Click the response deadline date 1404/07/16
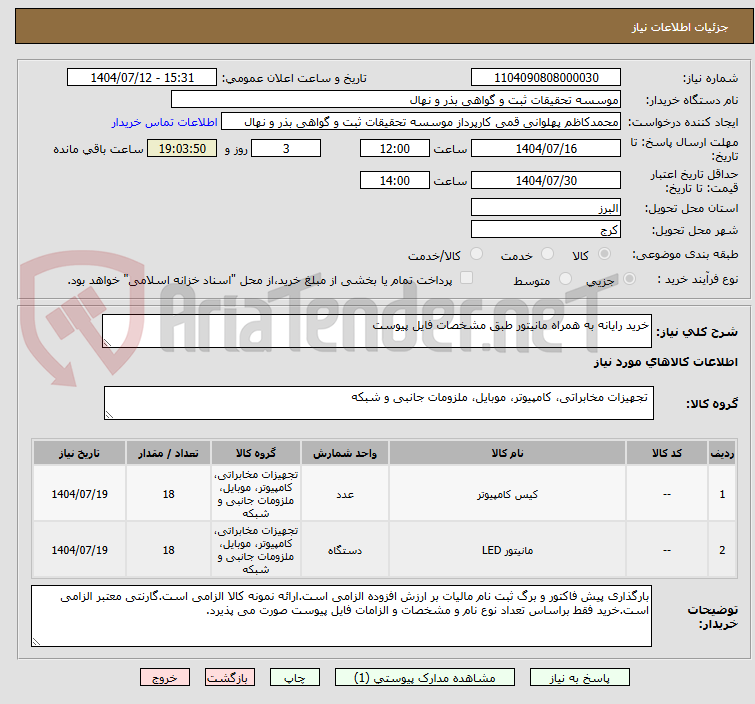 [x=546, y=148]
